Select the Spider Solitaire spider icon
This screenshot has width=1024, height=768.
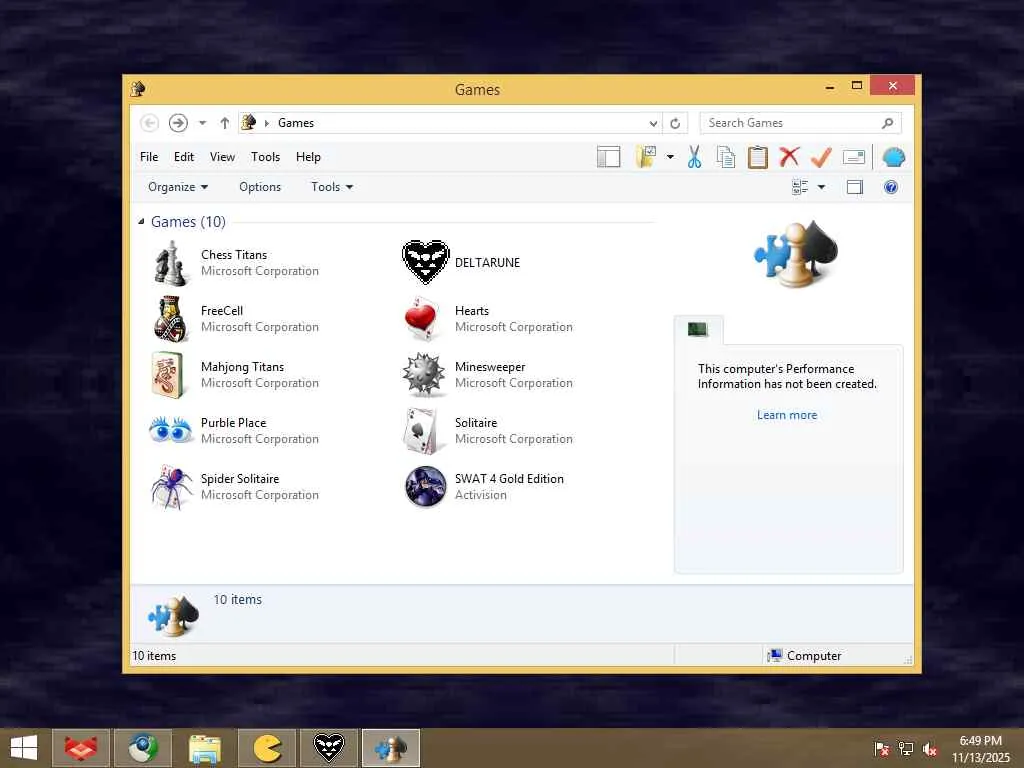171,487
